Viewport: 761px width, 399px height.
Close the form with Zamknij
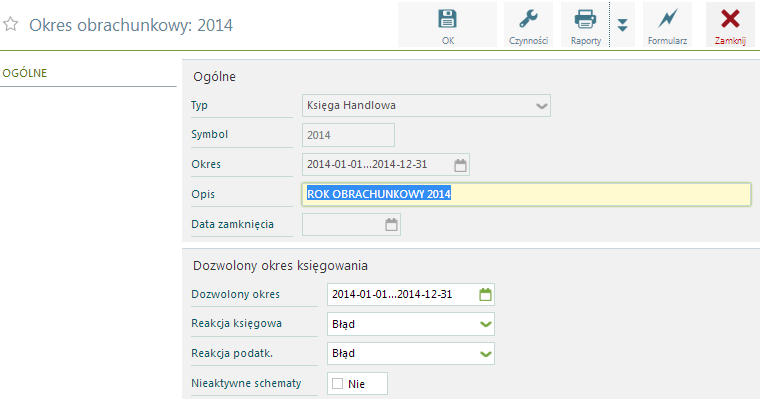coord(730,25)
